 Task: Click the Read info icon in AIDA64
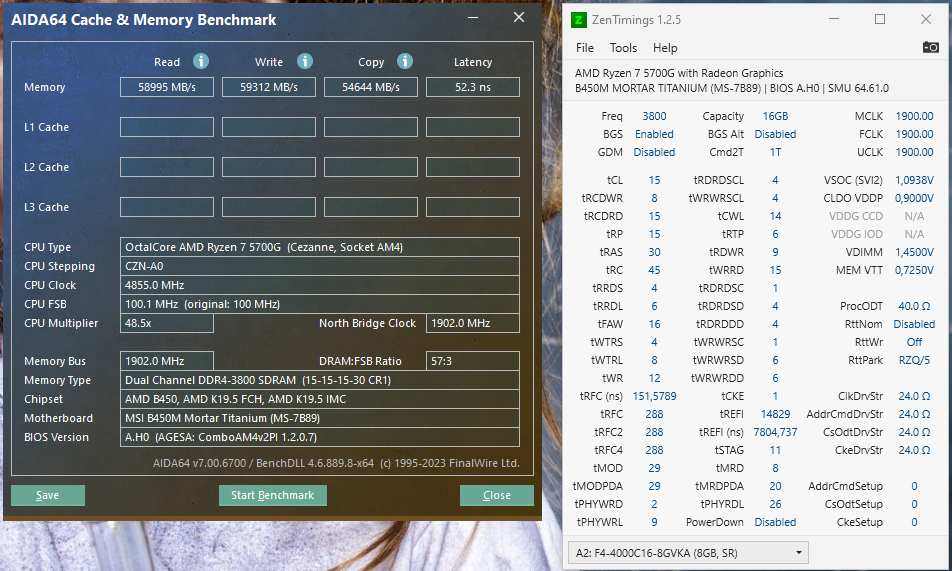[x=201, y=61]
